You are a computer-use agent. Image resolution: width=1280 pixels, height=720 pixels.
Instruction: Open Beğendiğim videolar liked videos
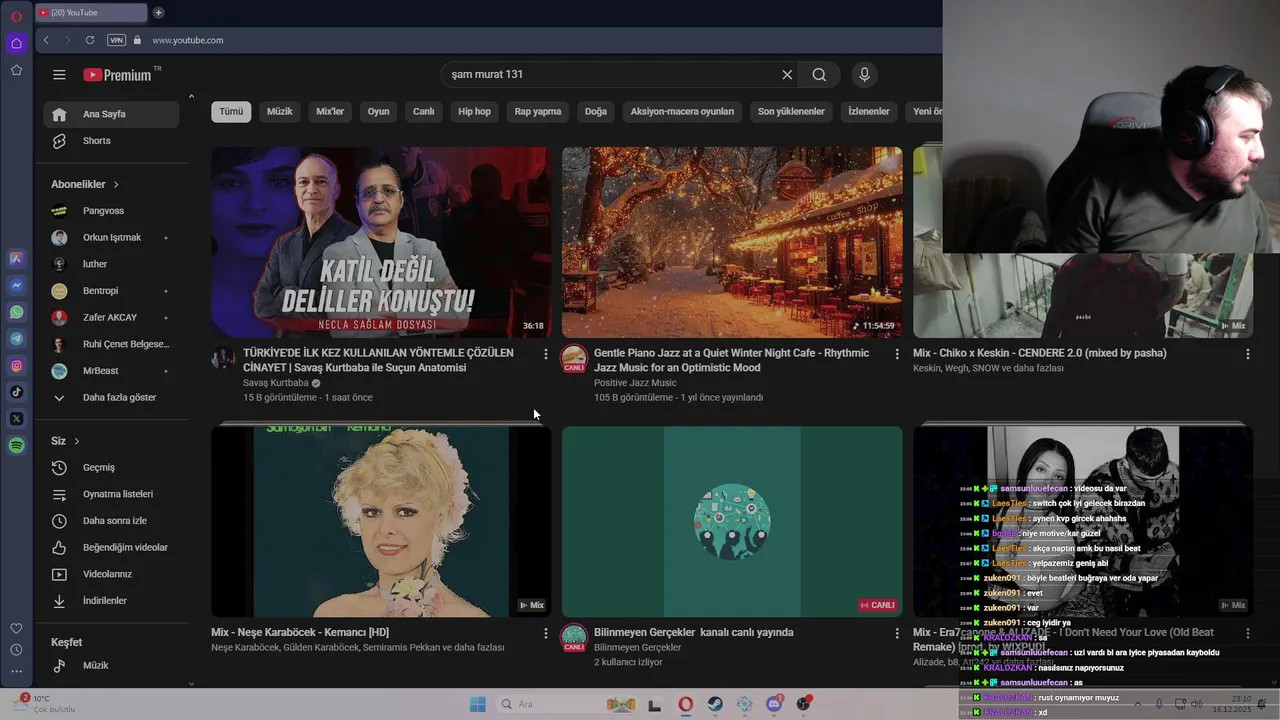pyautogui.click(x=111, y=548)
